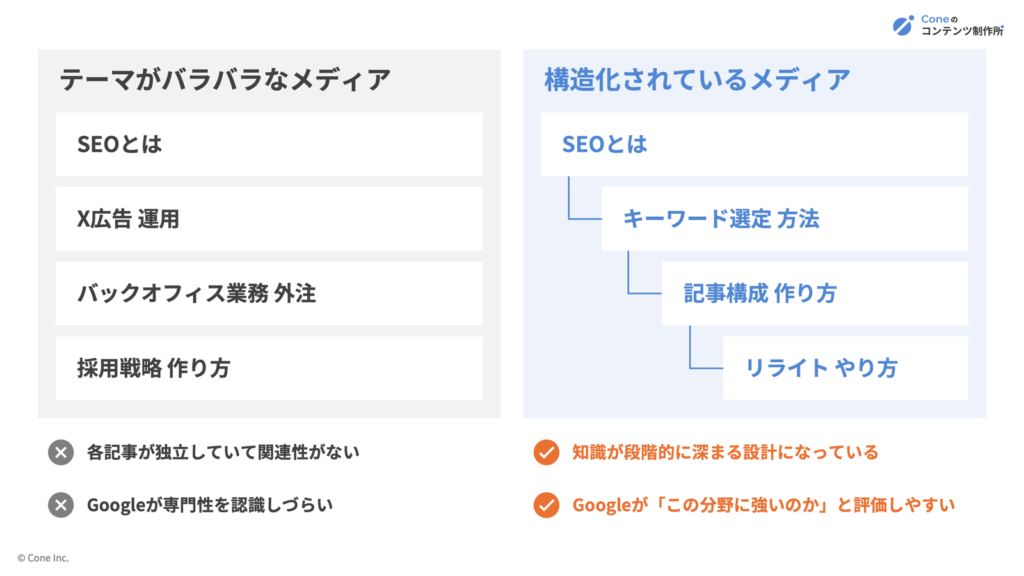Click the connector line leading to キーワード選定 方法
1024x576 pixels.
tap(584, 198)
